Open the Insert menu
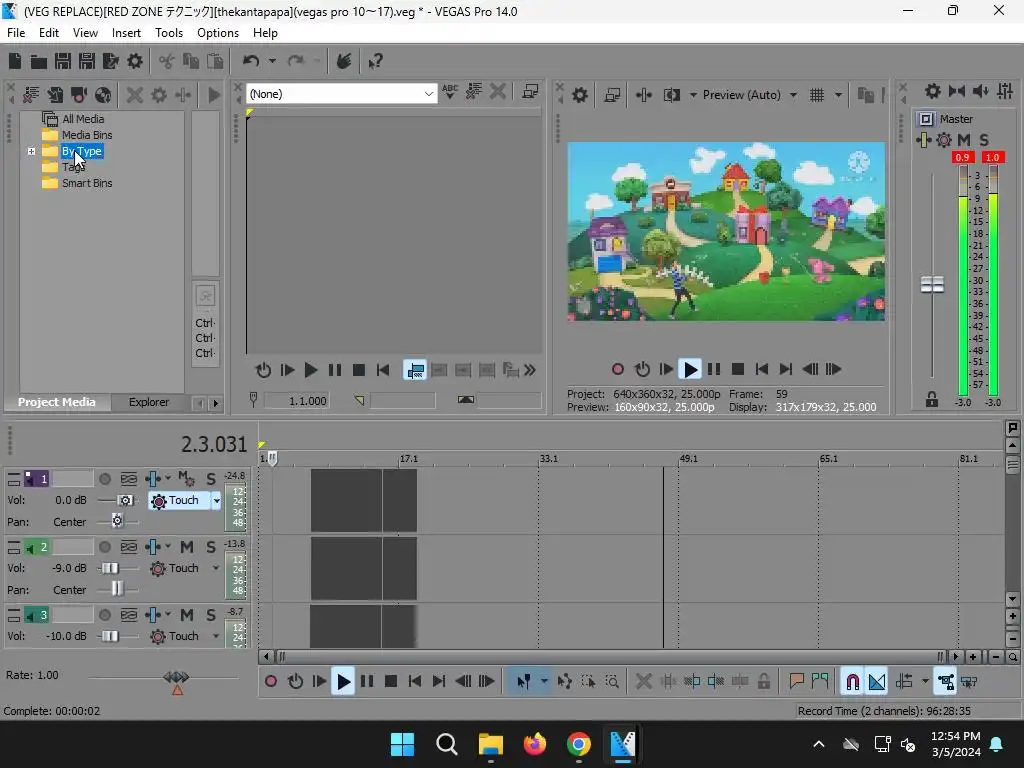The image size is (1024, 768). 126,33
